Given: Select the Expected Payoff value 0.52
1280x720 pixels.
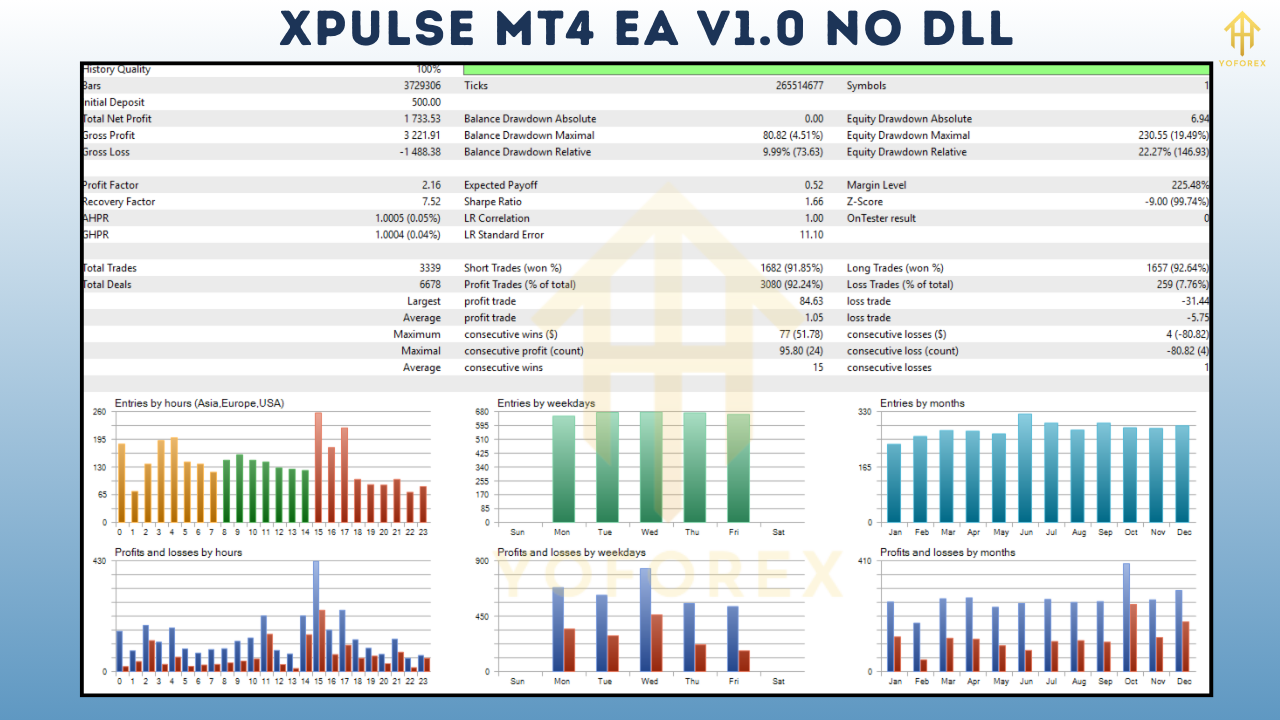Looking at the screenshot, I should 814,185.
